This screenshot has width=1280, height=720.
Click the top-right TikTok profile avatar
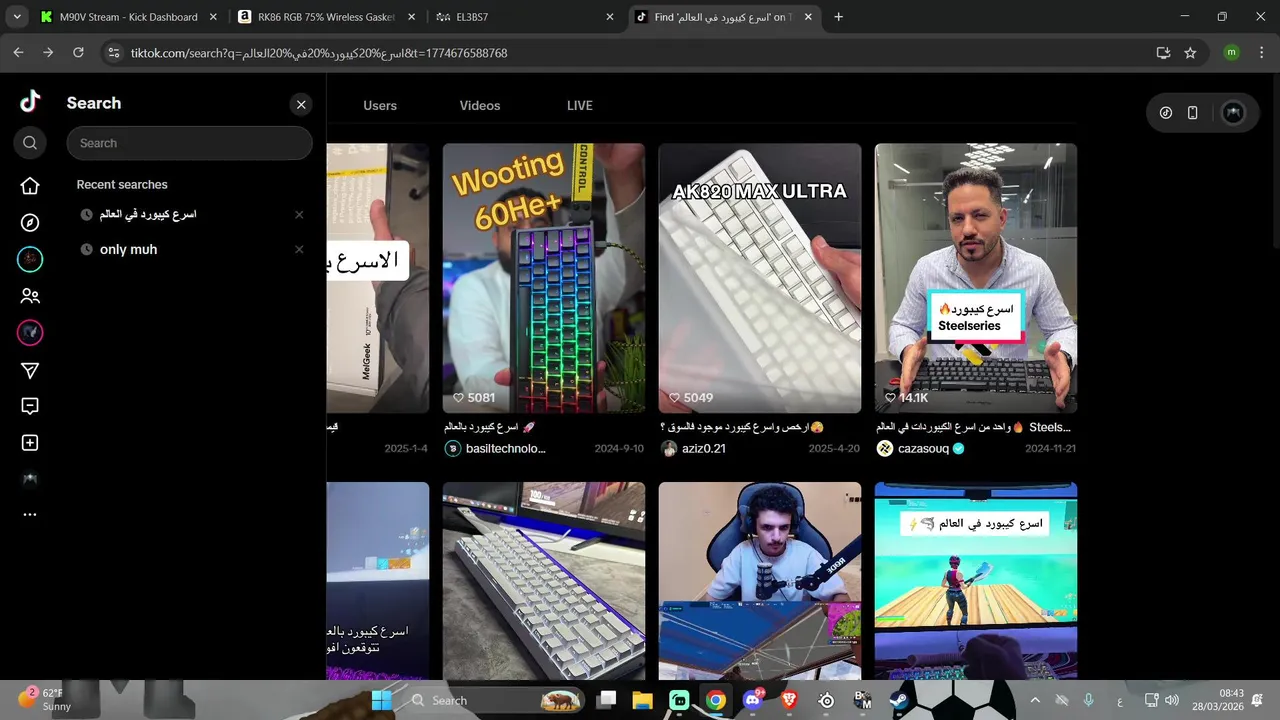coord(1233,113)
